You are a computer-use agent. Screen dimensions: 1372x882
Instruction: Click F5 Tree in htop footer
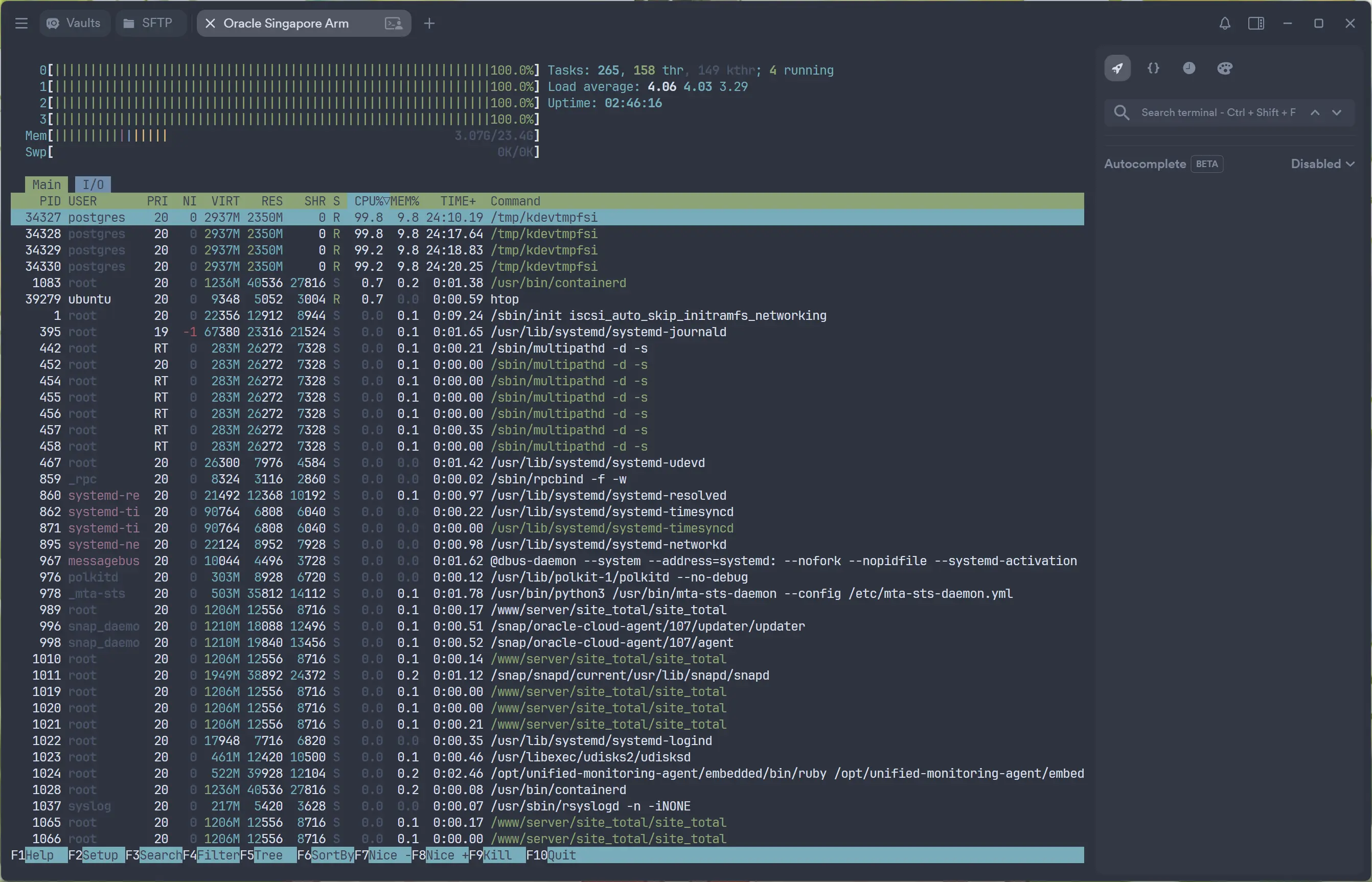pos(267,855)
